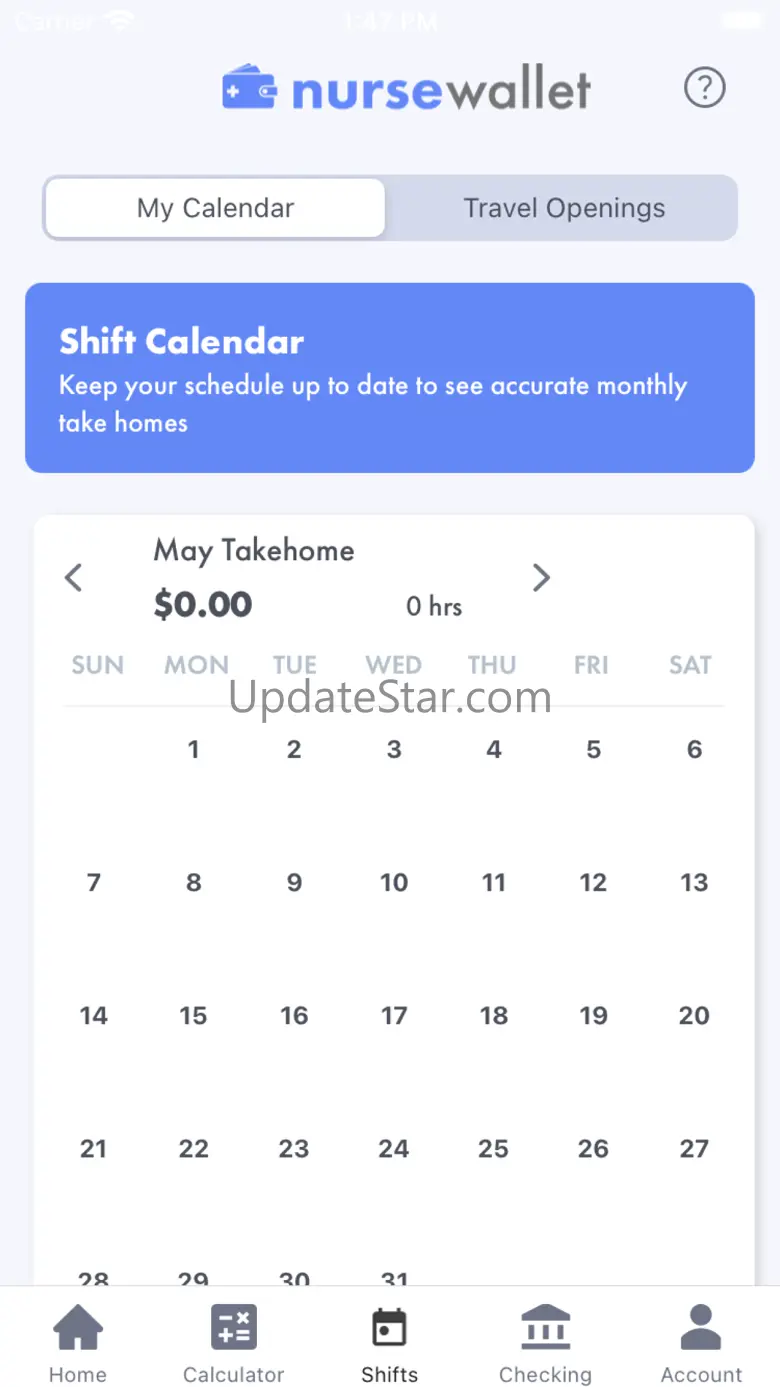Open the Account profile icon
Image resolution: width=780 pixels, height=1387 pixels.
click(x=701, y=1328)
